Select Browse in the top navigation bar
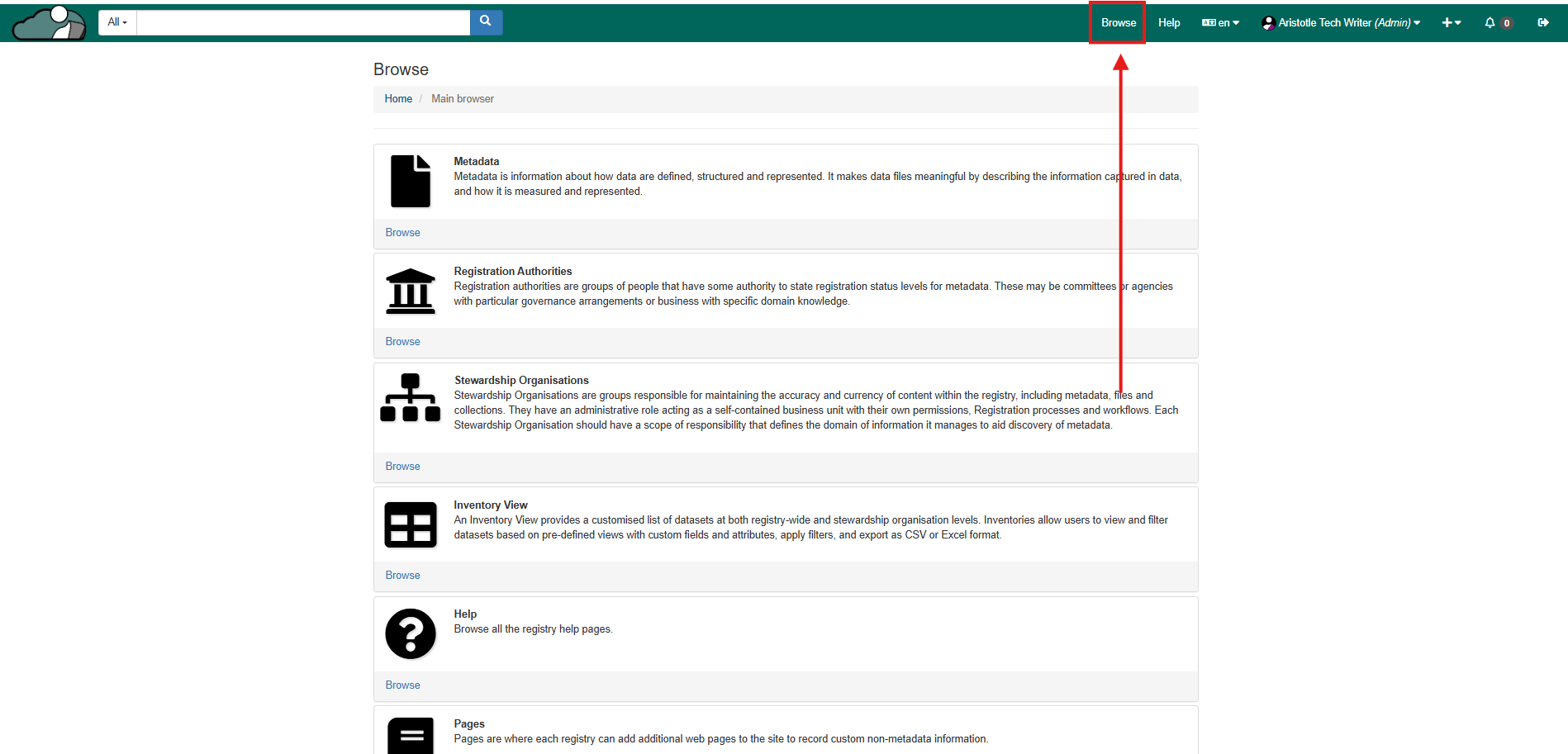This screenshot has width=1568, height=754. tap(1118, 22)
